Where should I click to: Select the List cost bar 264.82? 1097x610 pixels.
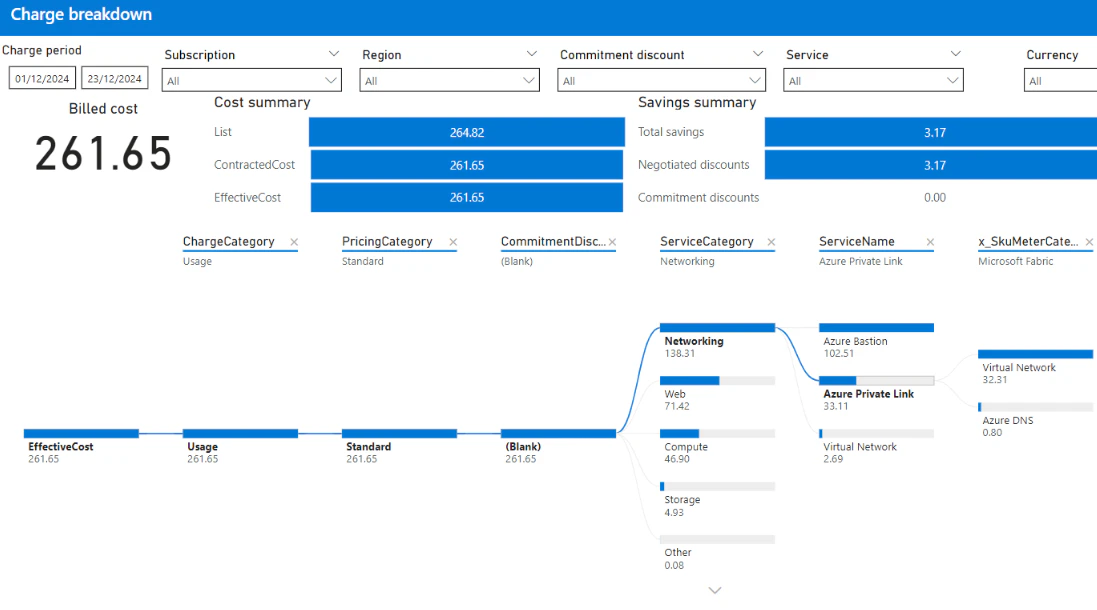click(x=467, y=132)
